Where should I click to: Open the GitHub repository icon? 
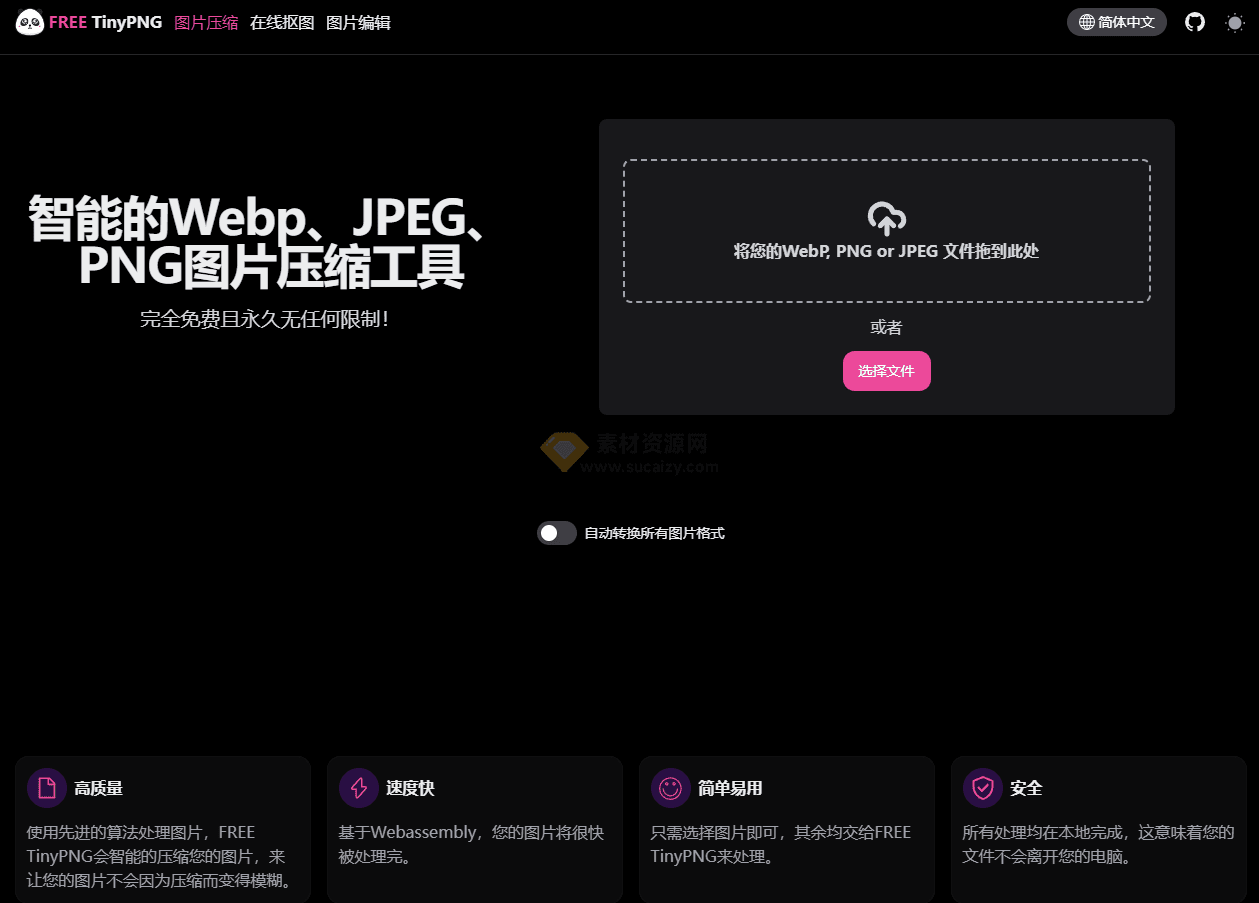pos(1194,21)
